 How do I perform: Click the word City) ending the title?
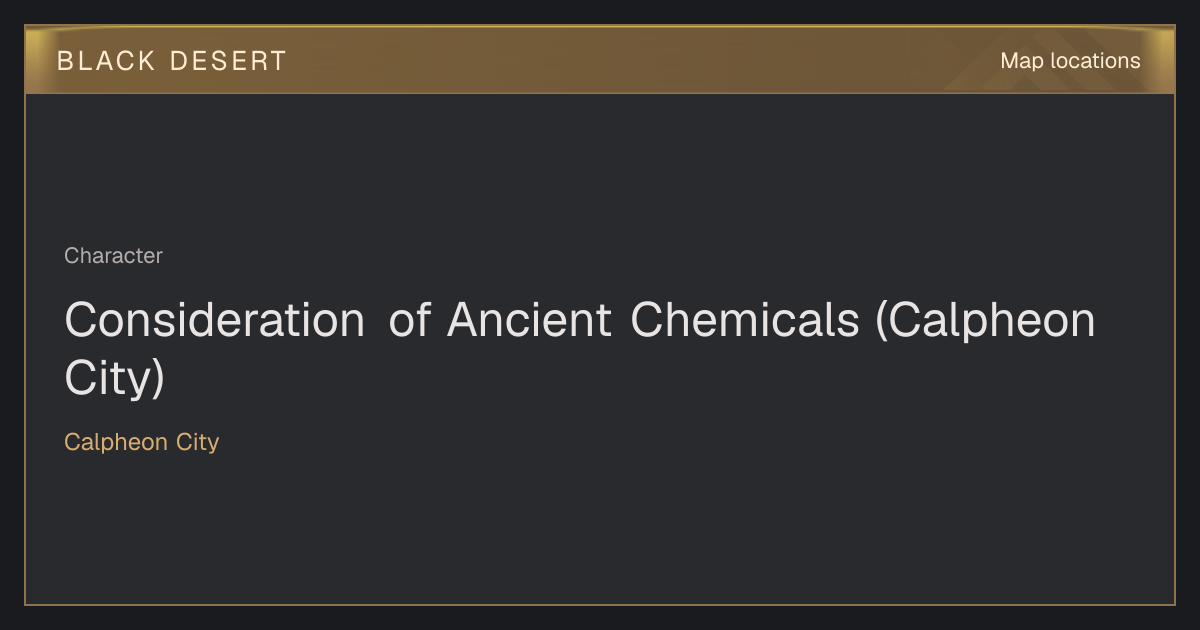pos(114,380)
